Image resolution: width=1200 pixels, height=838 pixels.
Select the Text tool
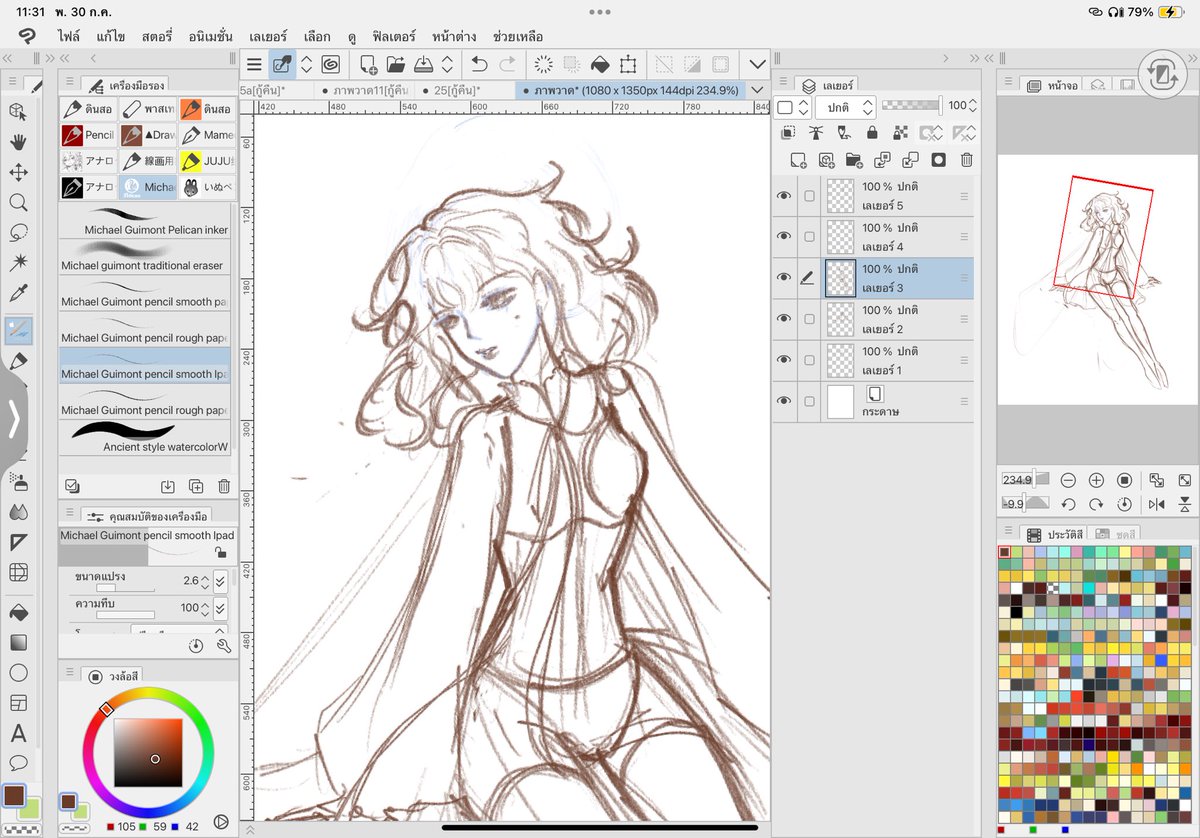tap(18, 734)
